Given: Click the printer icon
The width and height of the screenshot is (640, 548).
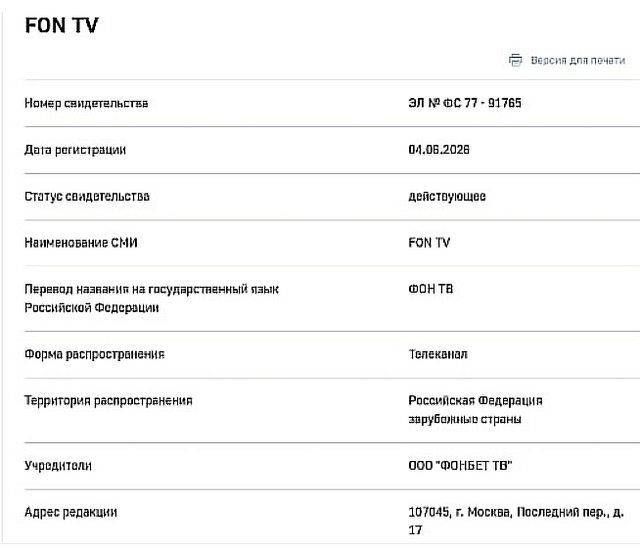Looking at the screenshot, I should click(515, 60).
